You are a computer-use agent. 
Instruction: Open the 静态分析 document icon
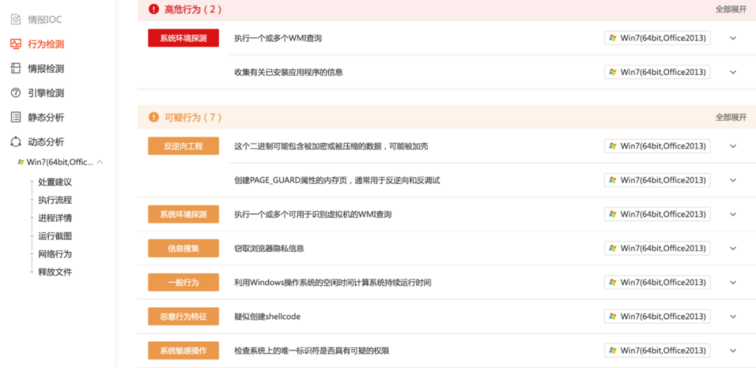click(x=16, y=117)
